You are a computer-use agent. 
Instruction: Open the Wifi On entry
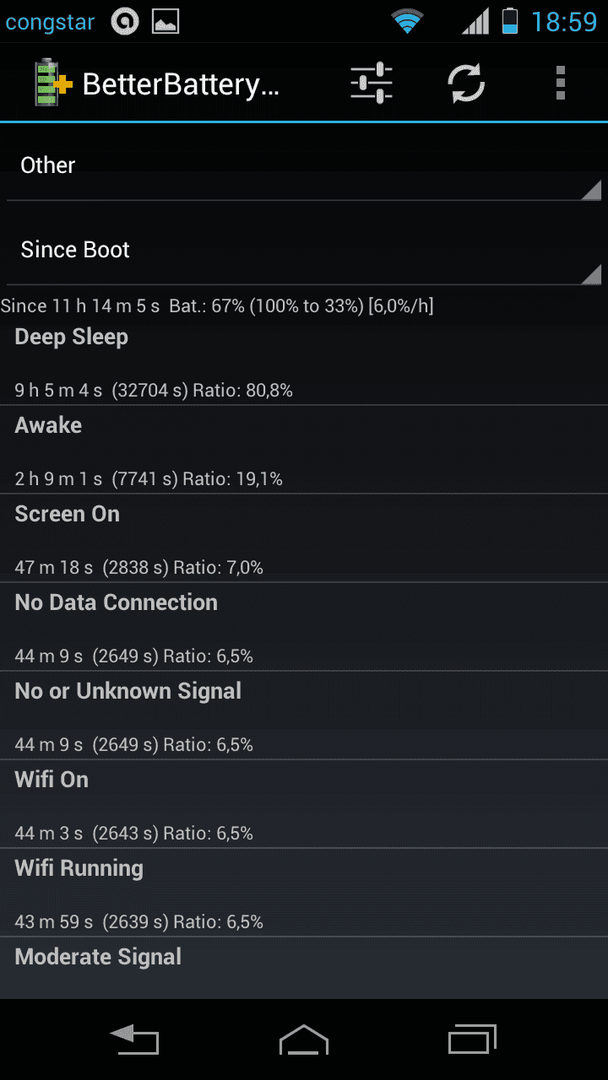point(304,804)
